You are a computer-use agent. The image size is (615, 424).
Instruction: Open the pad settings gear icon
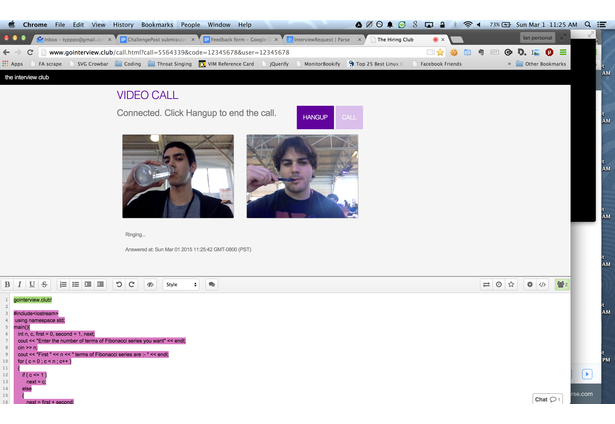[529, 284]
